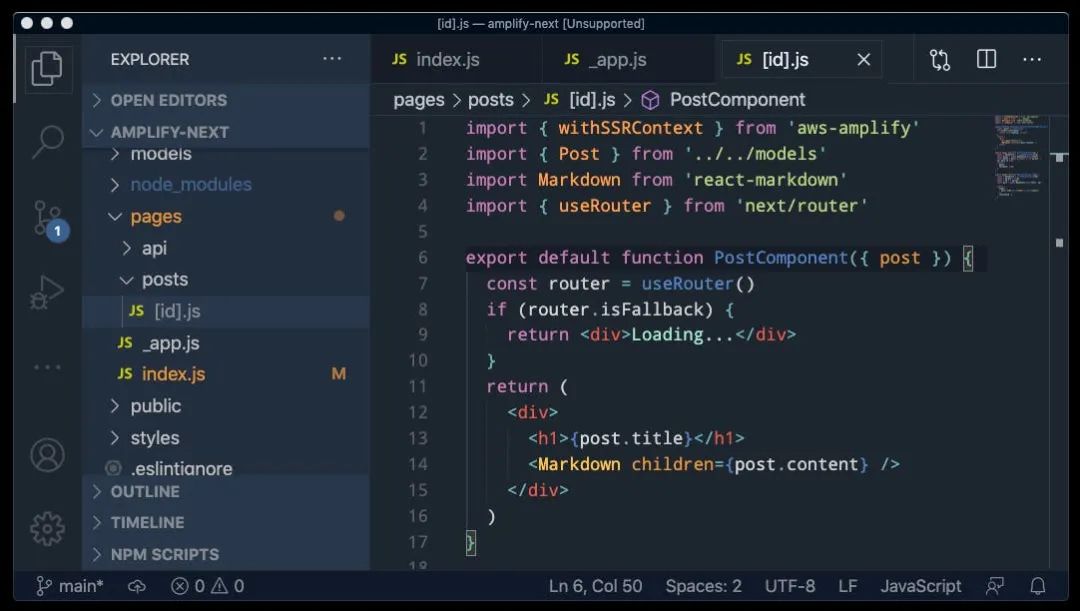
Task: Click the Open Changes compare icon
Action: 939,60
